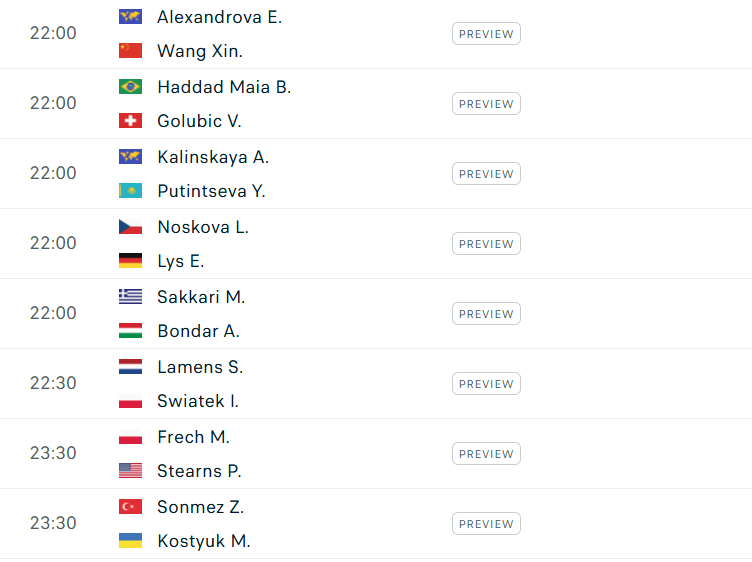Click the Brazil flag beside Haddad Maia
Screen dimensions: 752x562
(x=130, y=87)
